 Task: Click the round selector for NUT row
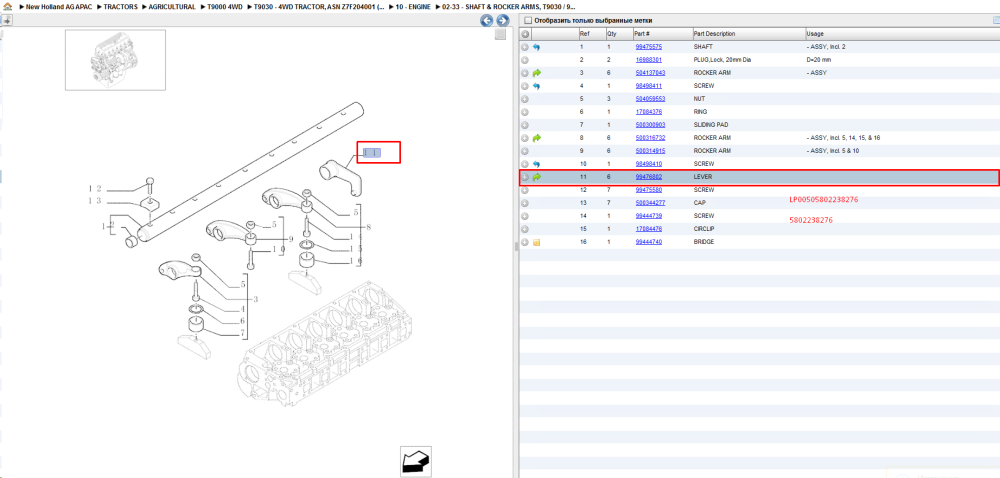pyautogui.click(x=525, y=99)
